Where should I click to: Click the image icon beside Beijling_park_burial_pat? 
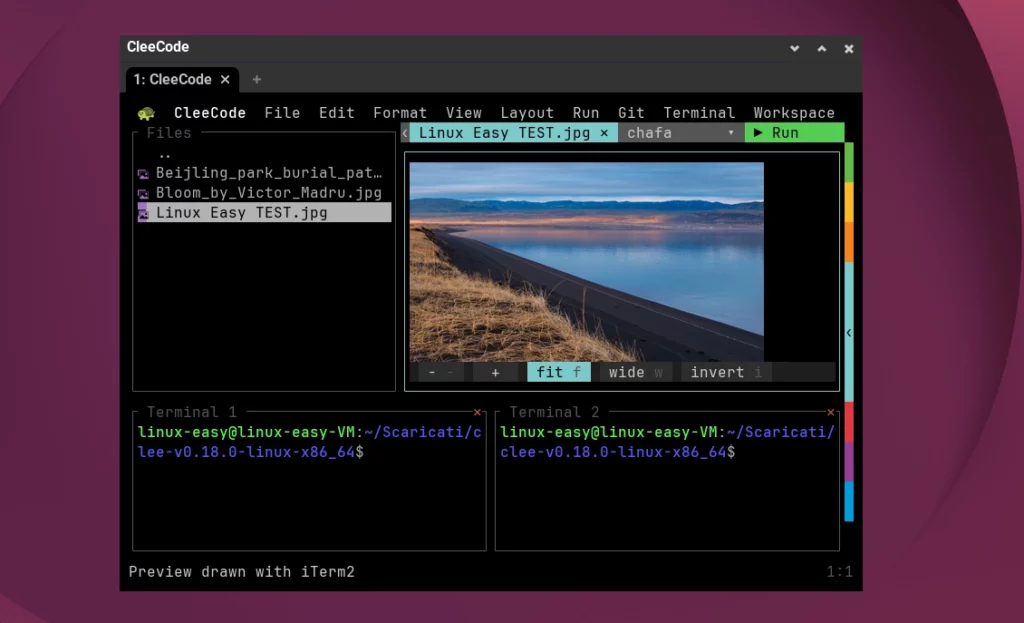coord(143,174)
